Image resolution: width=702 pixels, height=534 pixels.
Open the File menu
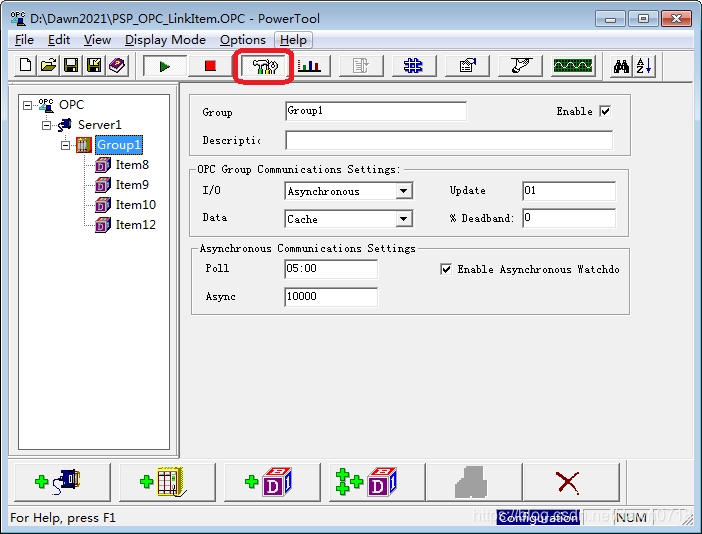click(24, 40)
